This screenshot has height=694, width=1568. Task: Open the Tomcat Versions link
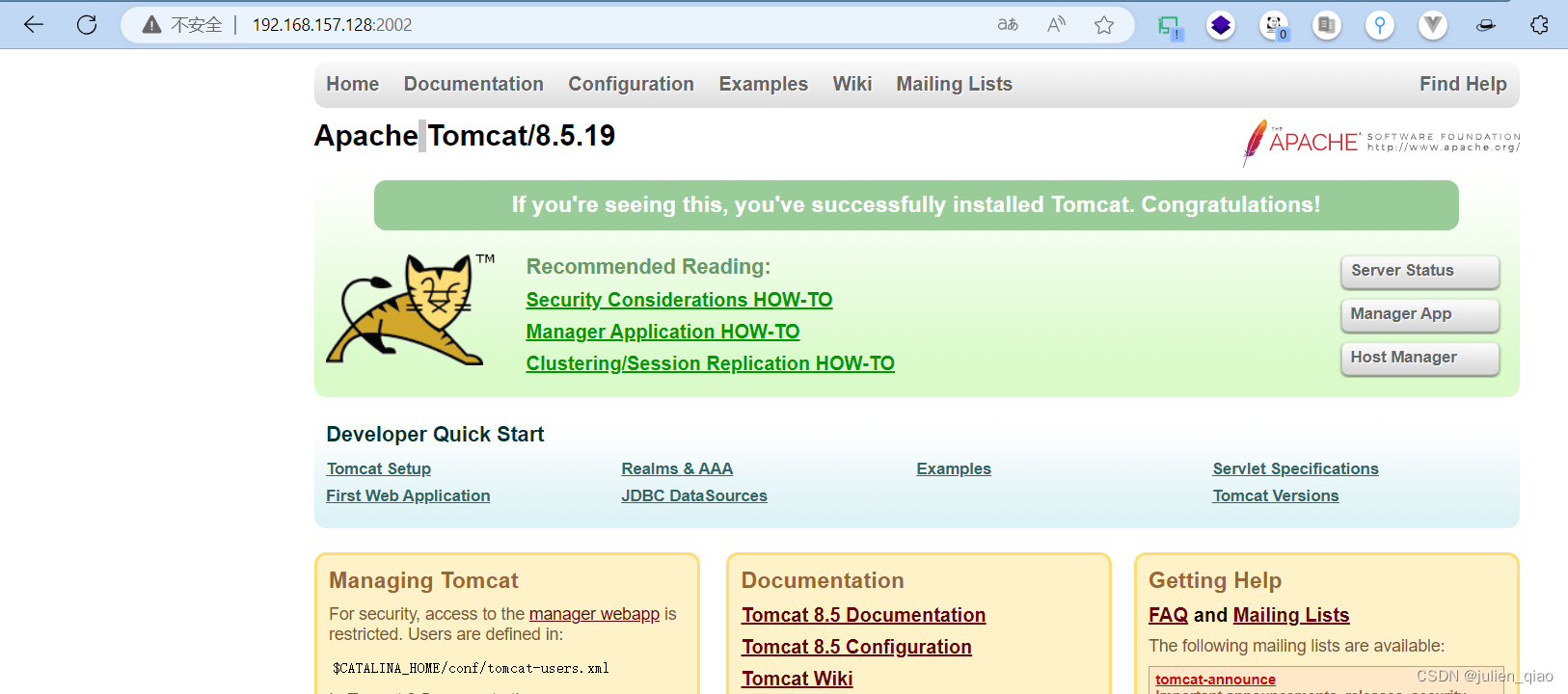pyautogui.click(x=1276, y=495)
